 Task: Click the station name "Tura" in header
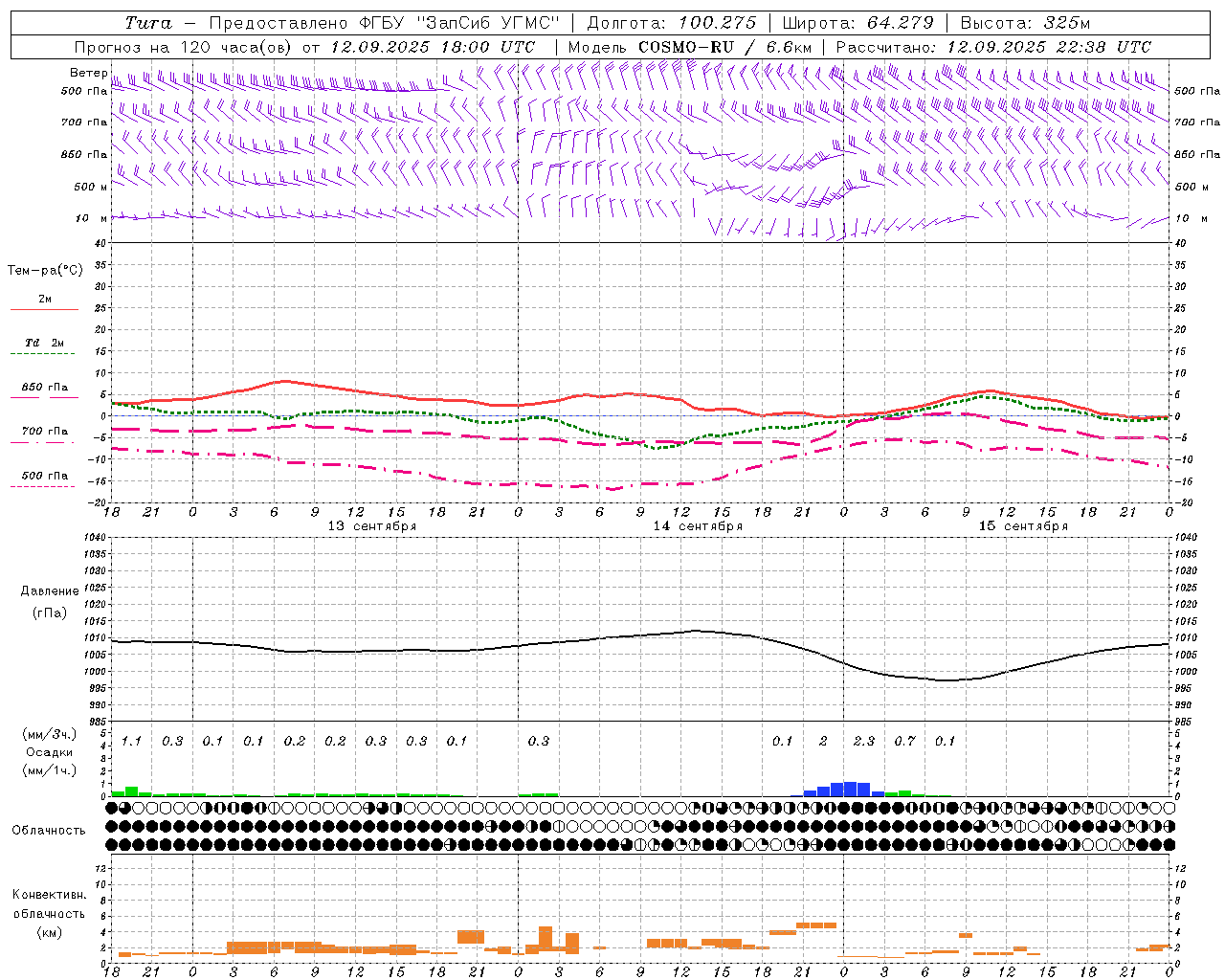pos(148,23)
